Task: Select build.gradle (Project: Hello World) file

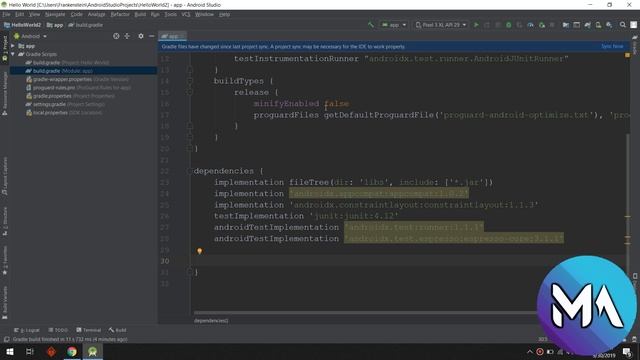Action: (67, 62)
